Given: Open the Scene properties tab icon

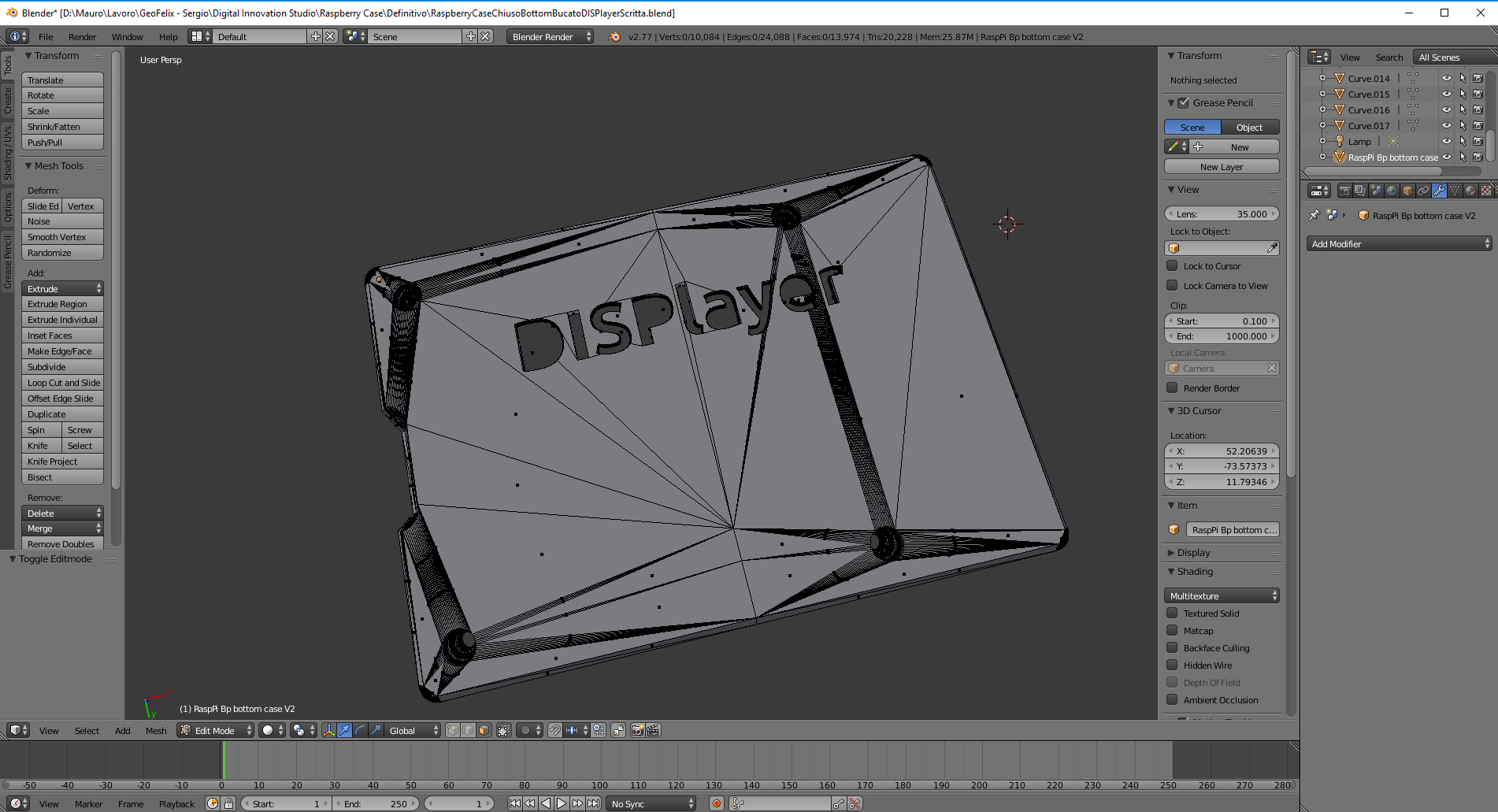Looking at the screenshot, I should coord(1376,191).
